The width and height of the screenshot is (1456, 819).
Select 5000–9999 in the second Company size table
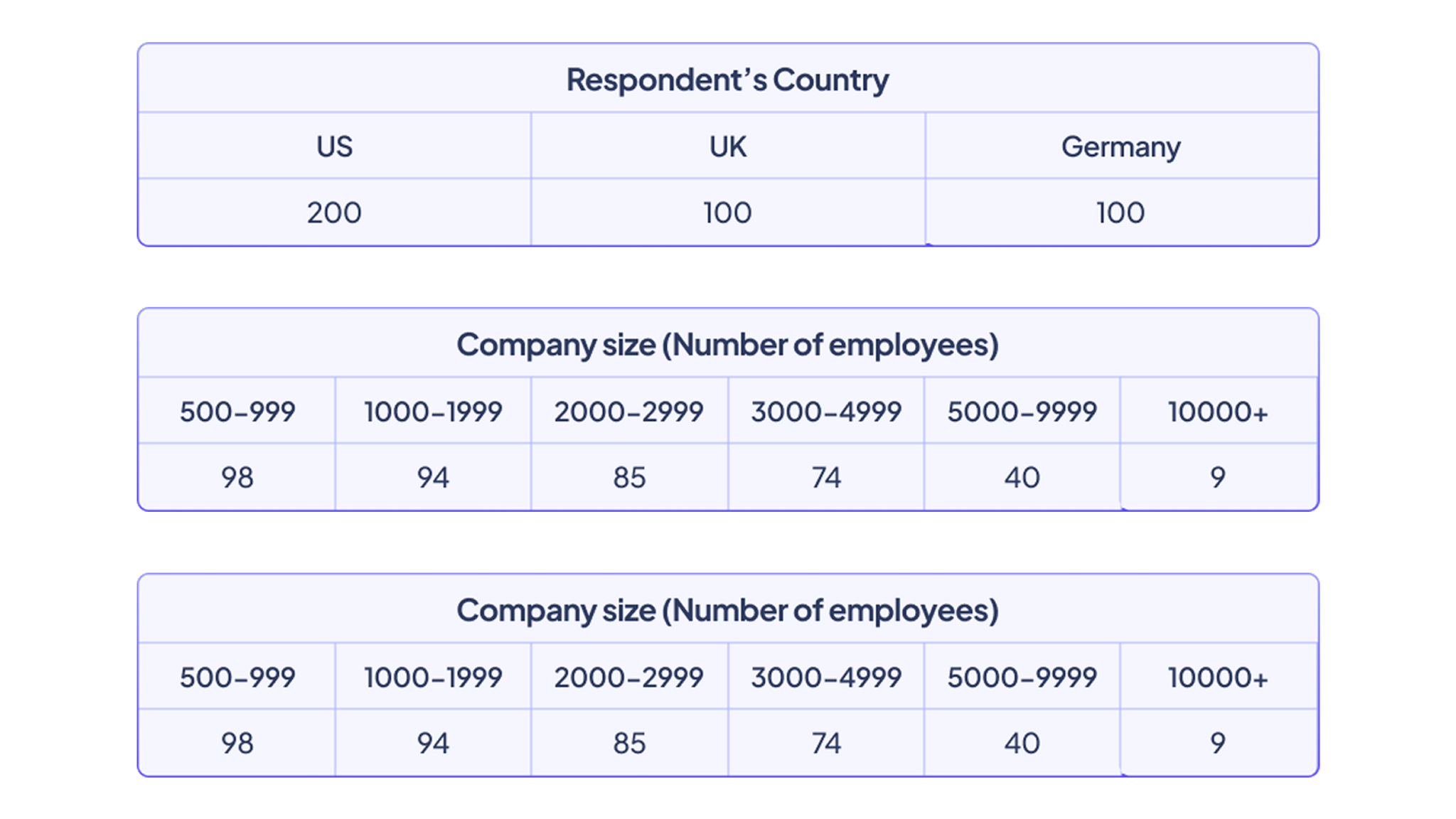click(x=1022, y=677)
